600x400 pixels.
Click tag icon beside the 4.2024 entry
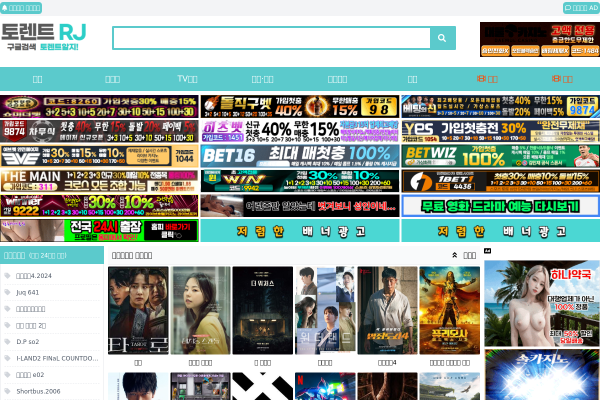7,276
